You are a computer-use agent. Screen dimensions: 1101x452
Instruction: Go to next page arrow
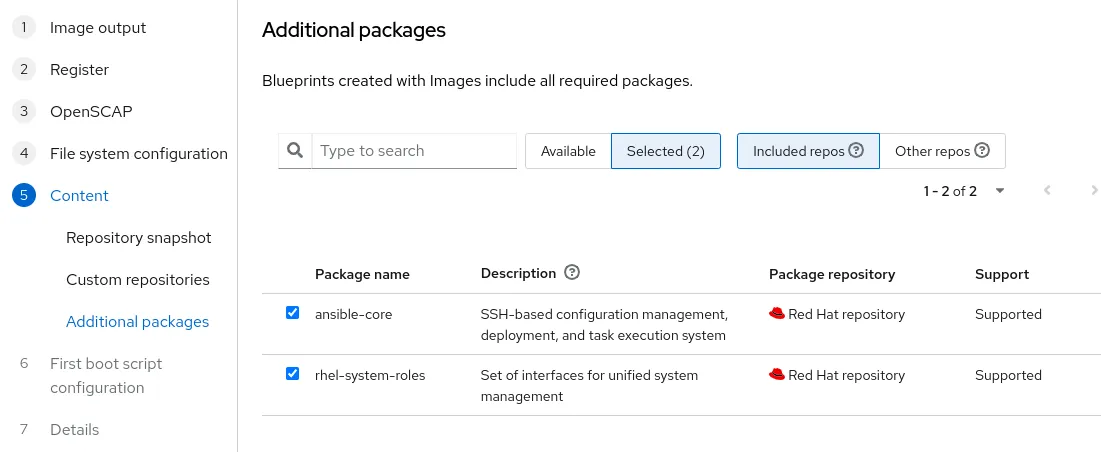coord(1095,190)
